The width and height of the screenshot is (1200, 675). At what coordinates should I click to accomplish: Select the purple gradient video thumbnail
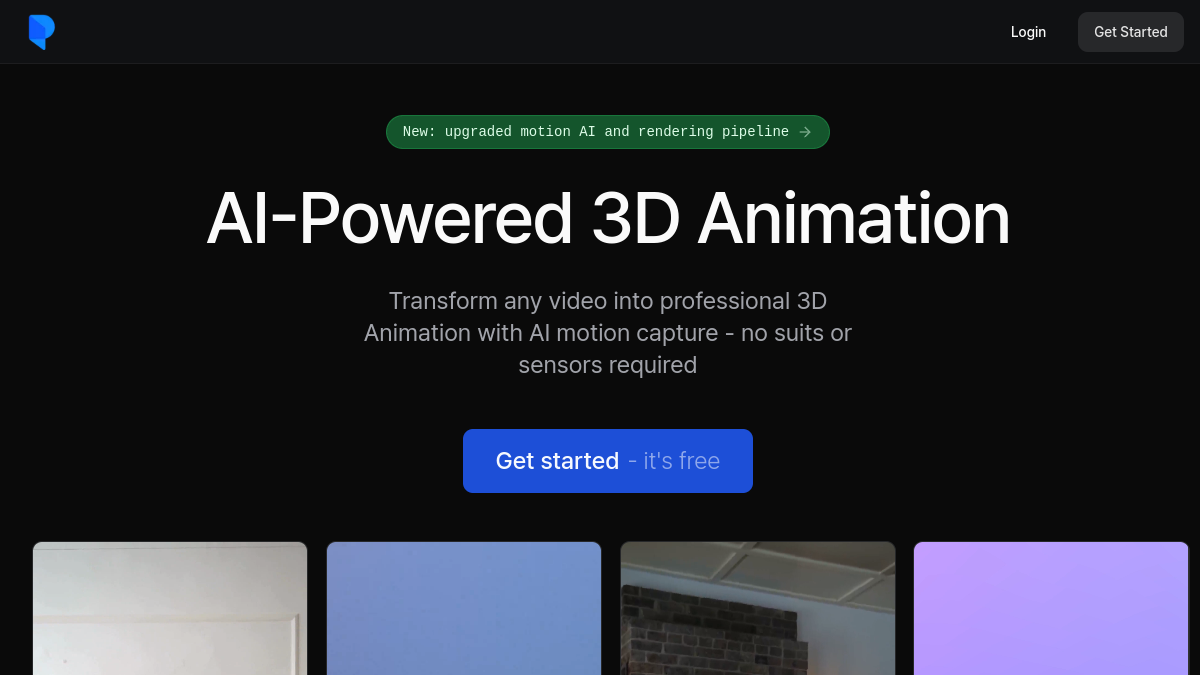1051,608
